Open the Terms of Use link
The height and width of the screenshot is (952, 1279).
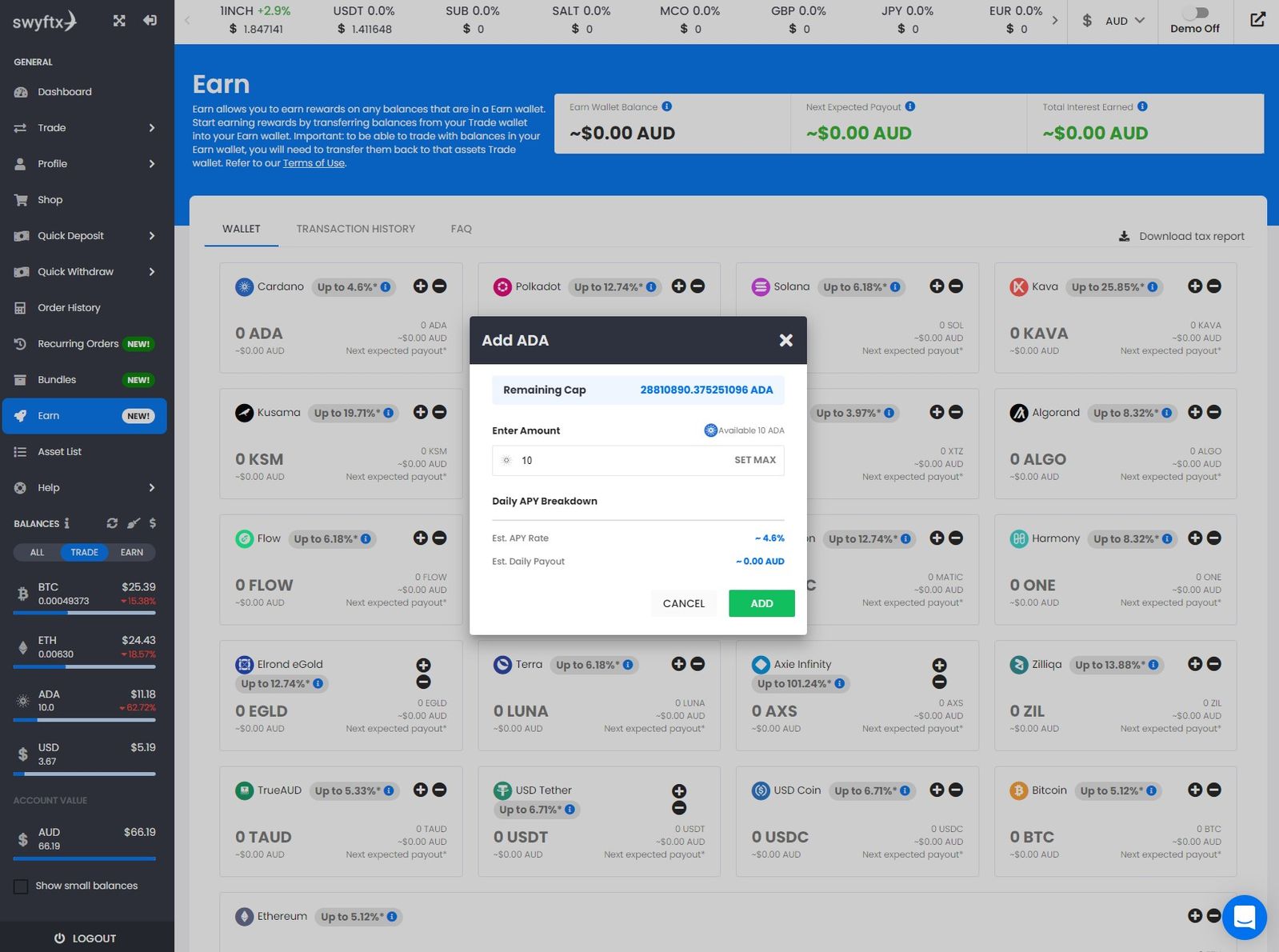tap(314, 163)
